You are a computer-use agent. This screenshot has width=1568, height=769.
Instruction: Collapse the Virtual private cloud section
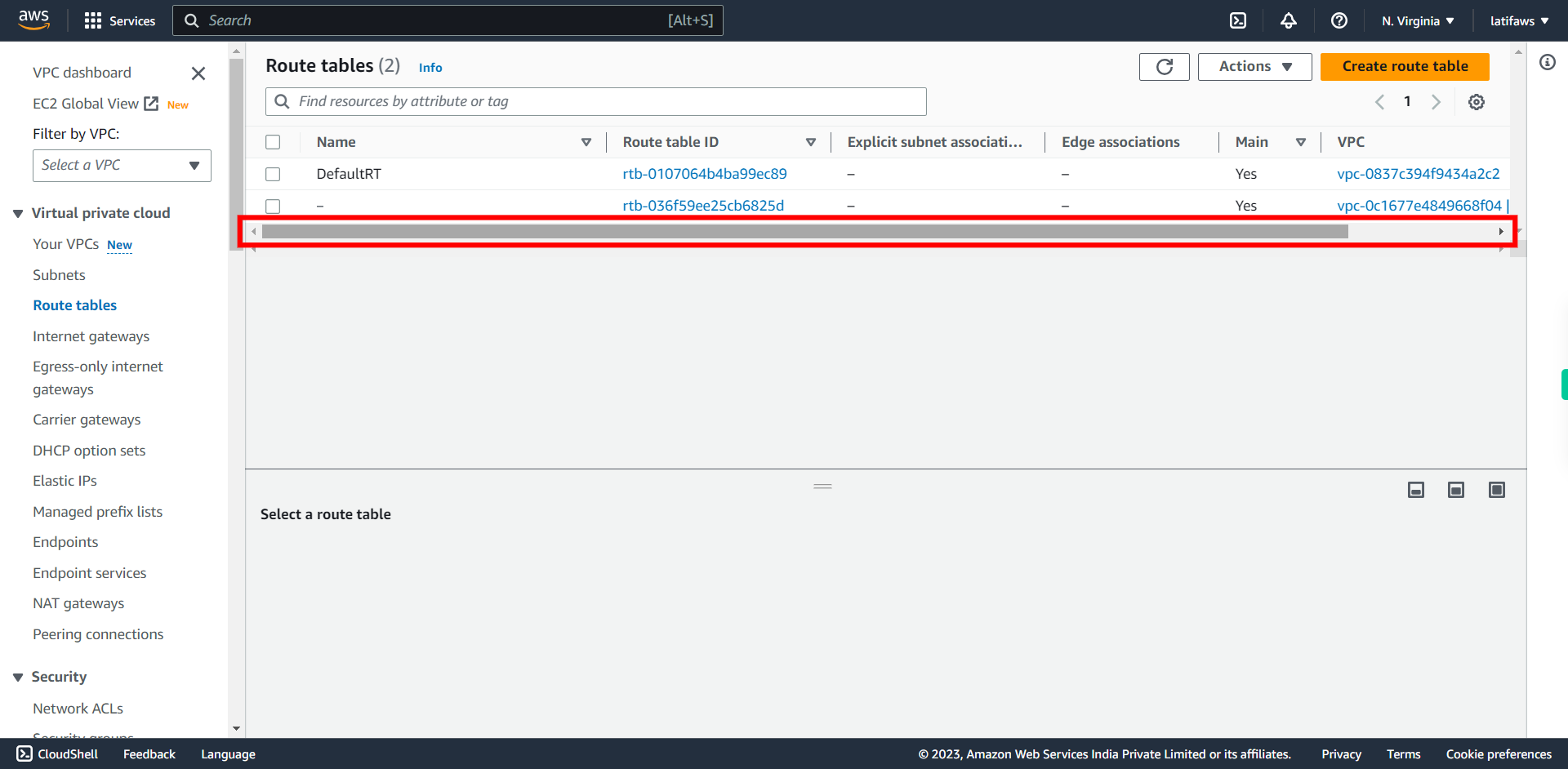pyautogui.click(x=18, y=214)
